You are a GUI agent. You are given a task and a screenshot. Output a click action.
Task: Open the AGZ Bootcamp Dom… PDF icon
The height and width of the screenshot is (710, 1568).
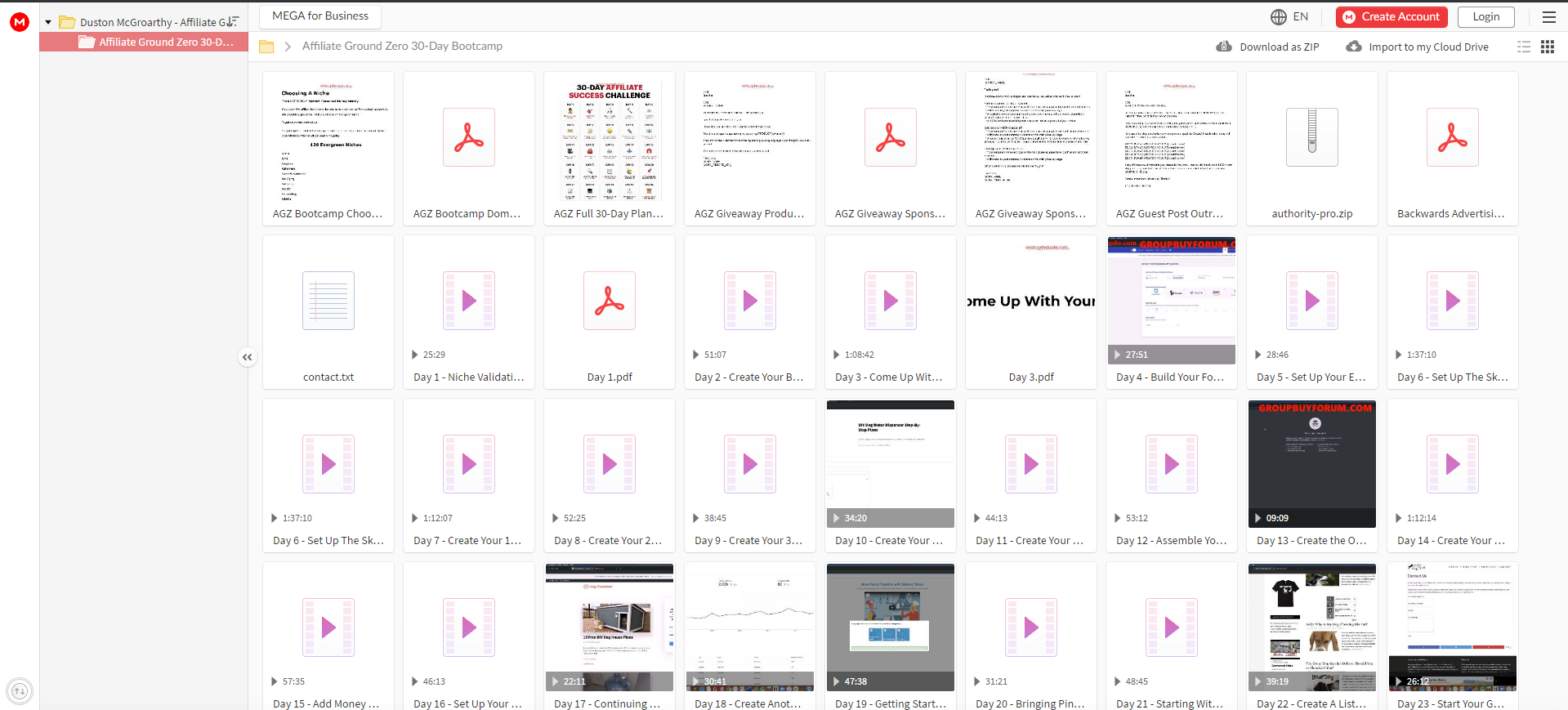tap(469, 137)
